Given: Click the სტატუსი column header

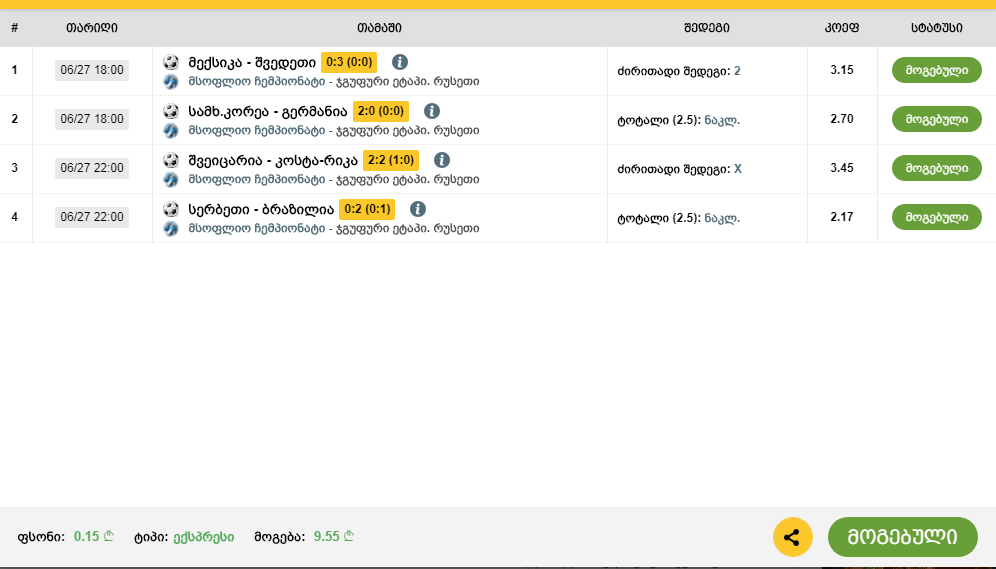Looking at the screenshot, I should click(x=937, y=28).
